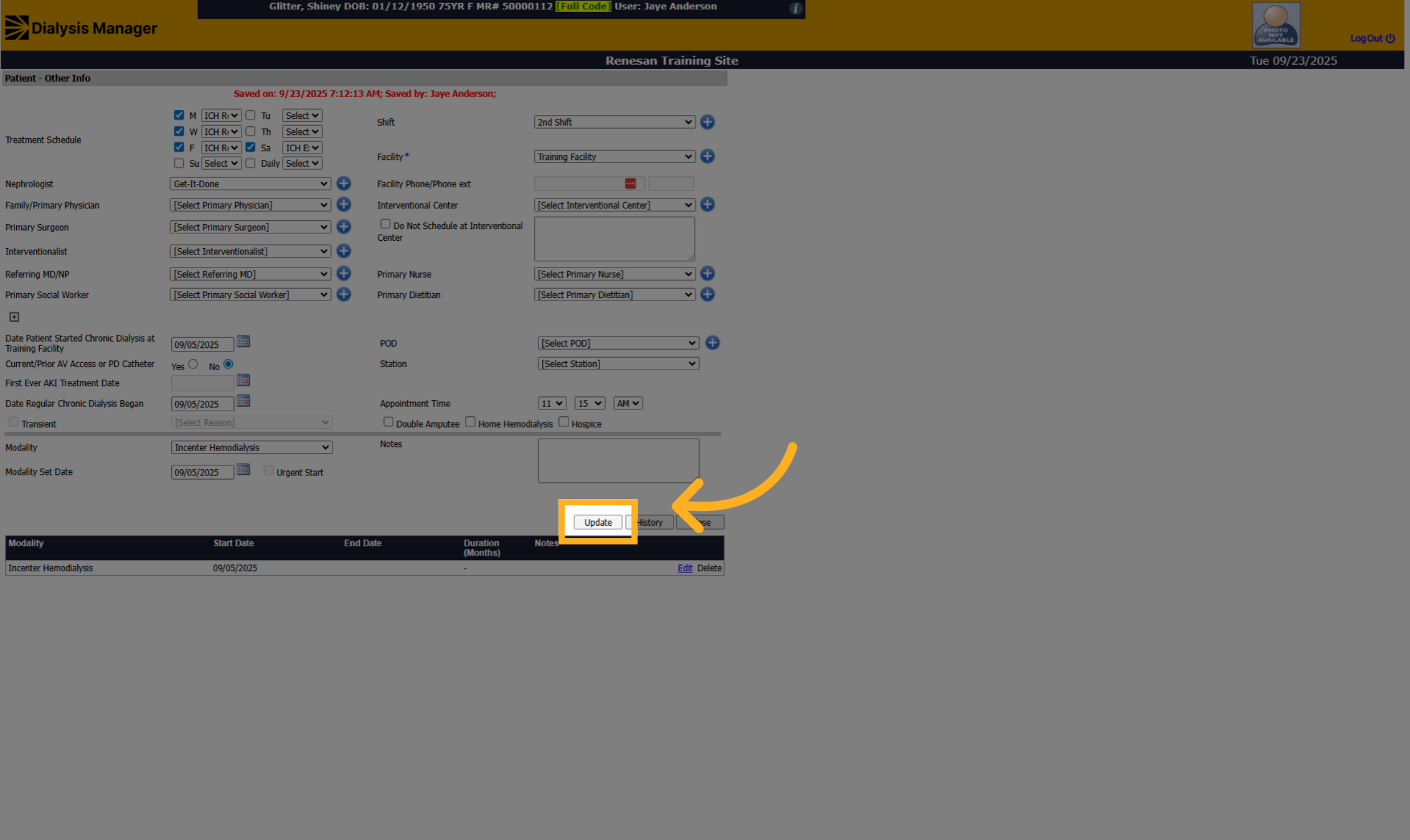The height and width of the screenshot is (840, 1410).
Task: Click the Modality Set Date input field
Action: pos(202,472)
